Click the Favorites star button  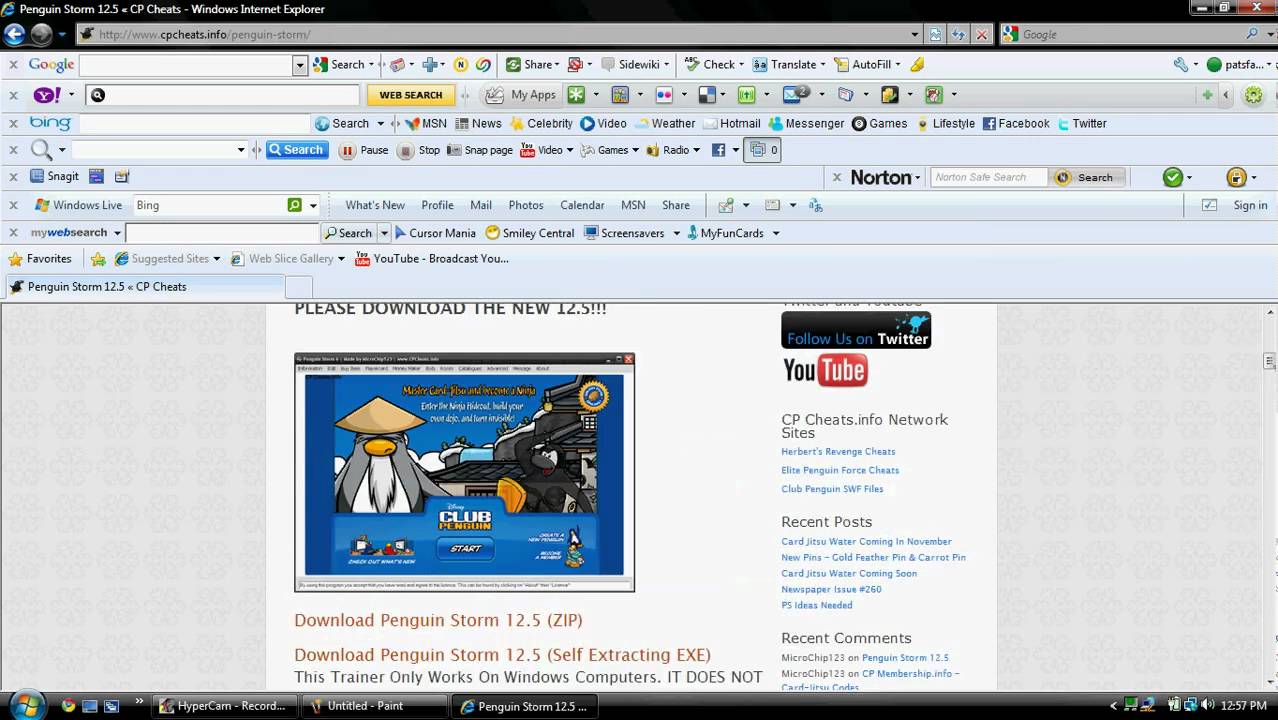40,258
